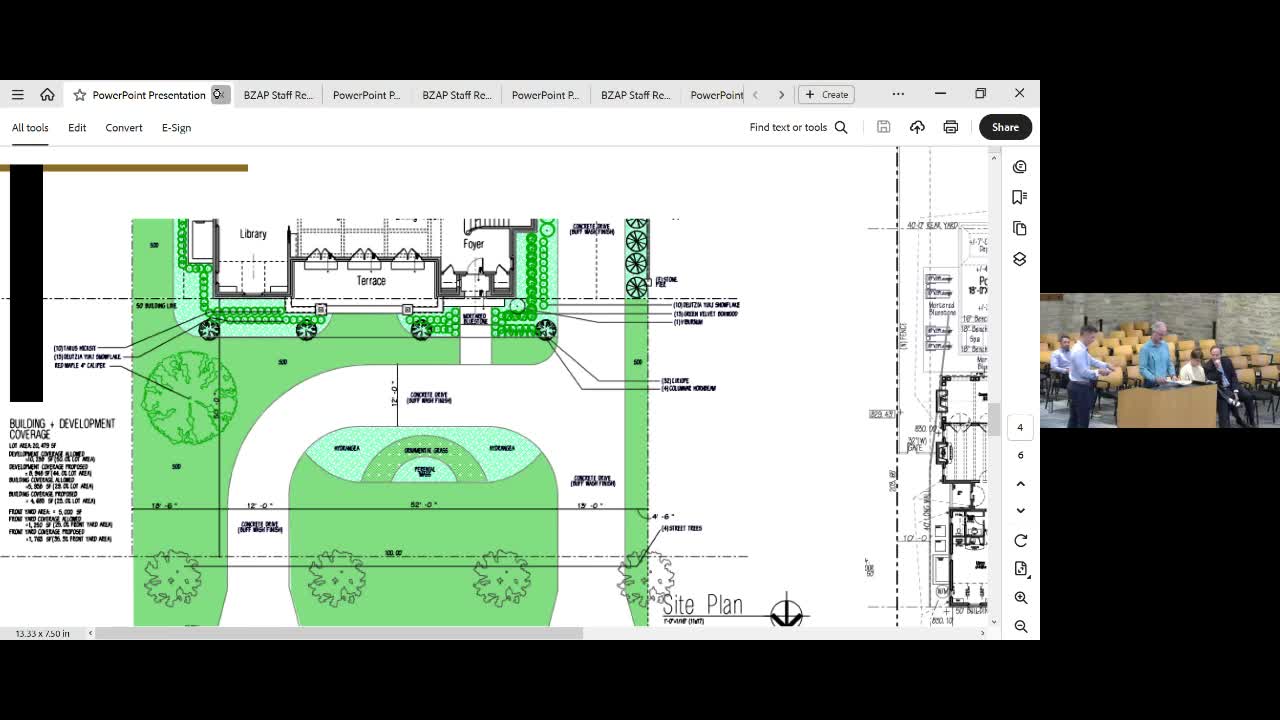Go to the Acrobat Home view
1280x720 pixels.
pos(47,95)
